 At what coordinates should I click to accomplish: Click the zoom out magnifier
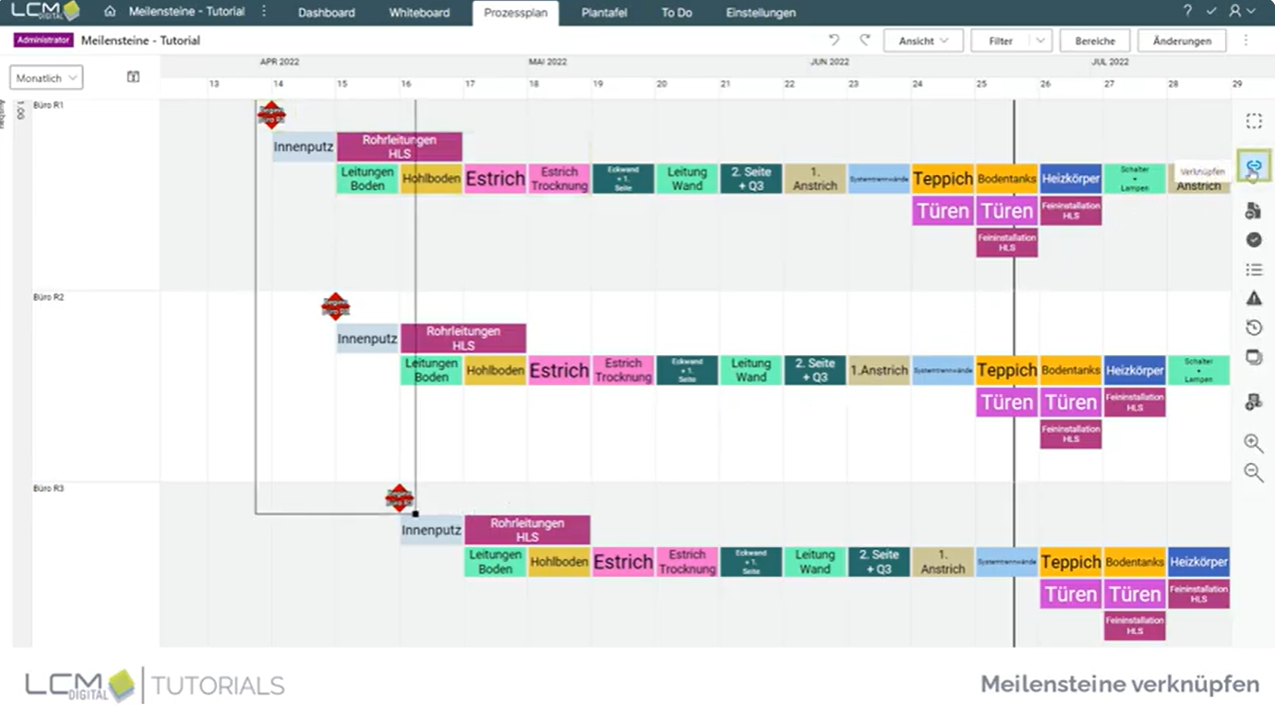[x=1253, y=473]
